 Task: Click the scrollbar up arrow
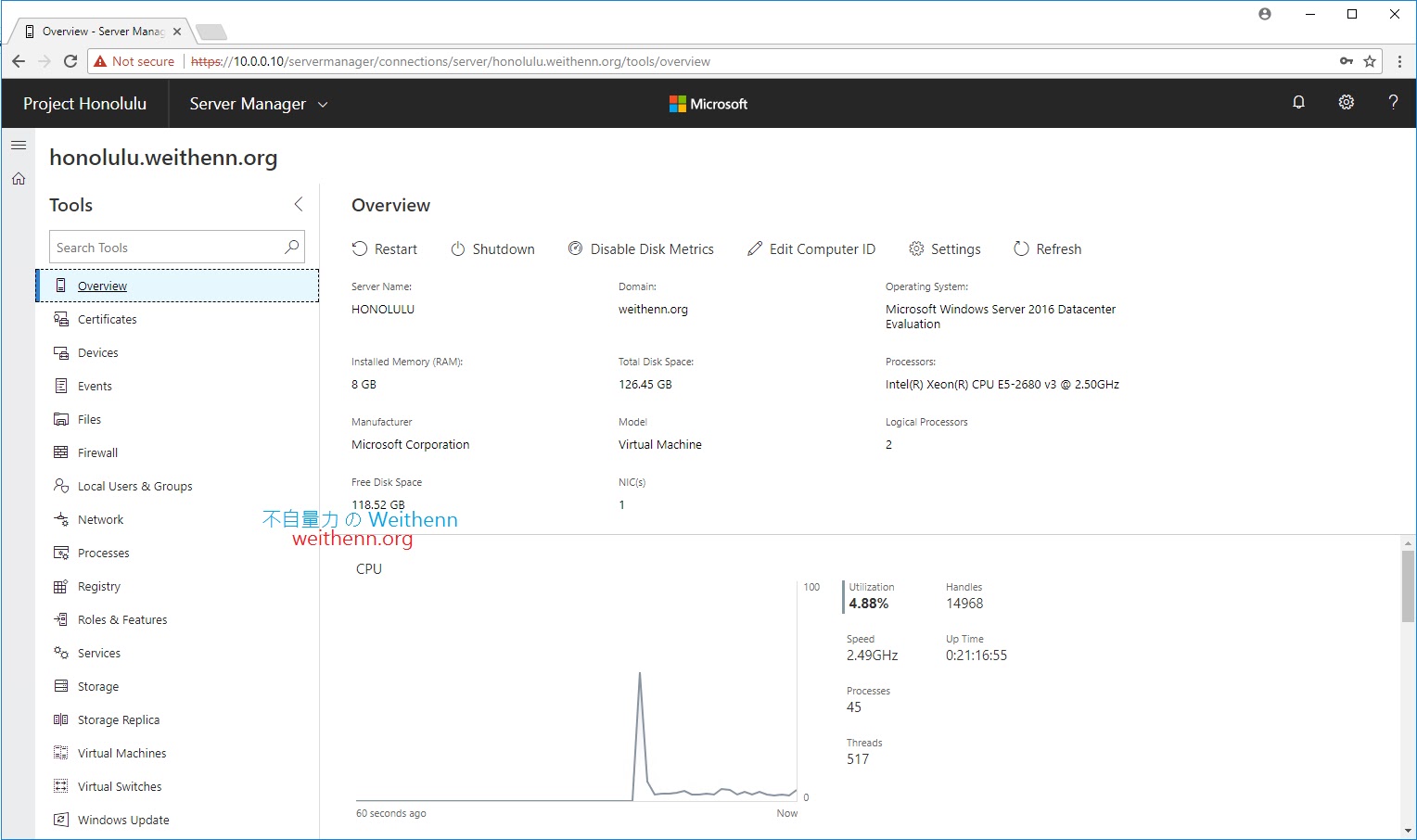click(1408, 543)
